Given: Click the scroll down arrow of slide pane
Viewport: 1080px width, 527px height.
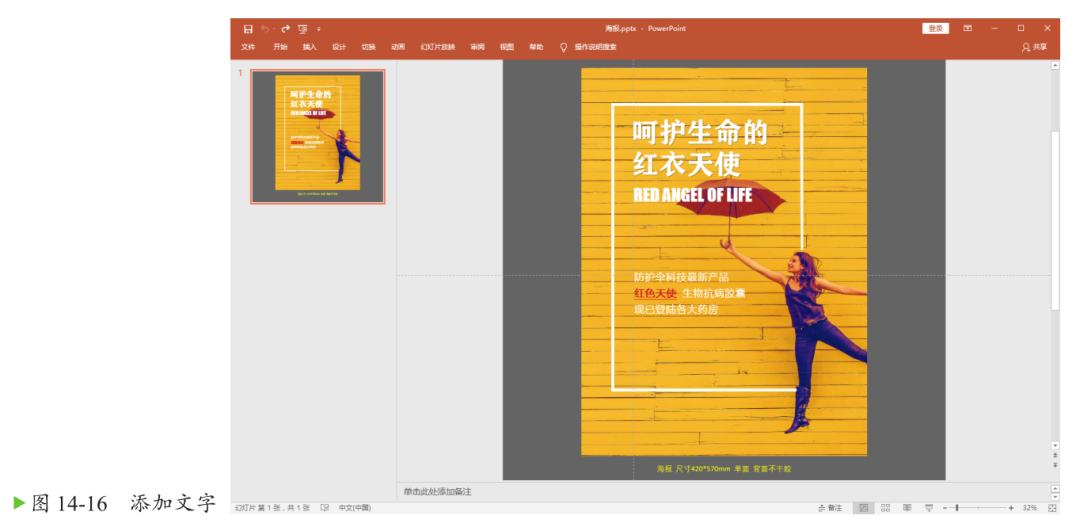Looking at the screenshot, I should (x=1055, y=445).
